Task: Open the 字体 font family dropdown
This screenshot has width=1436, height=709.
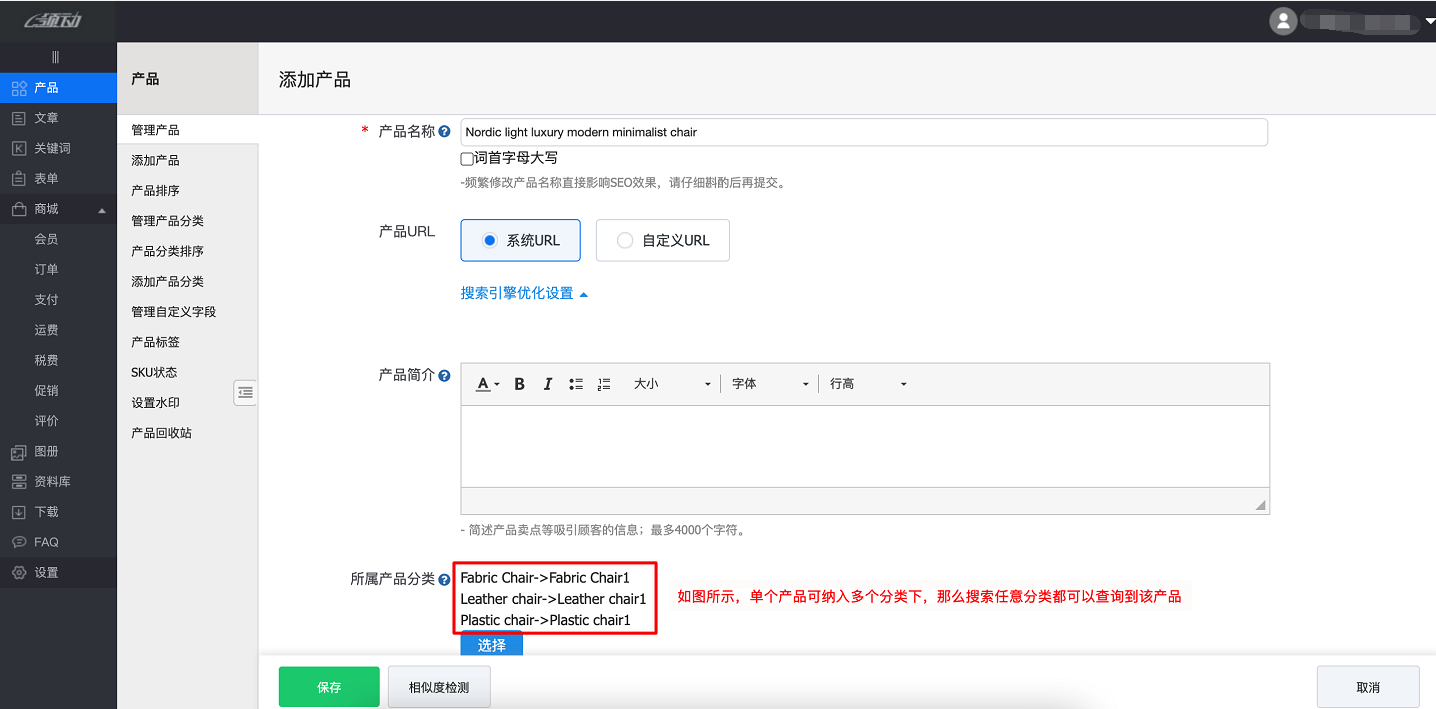Action: tap(769, 384)
